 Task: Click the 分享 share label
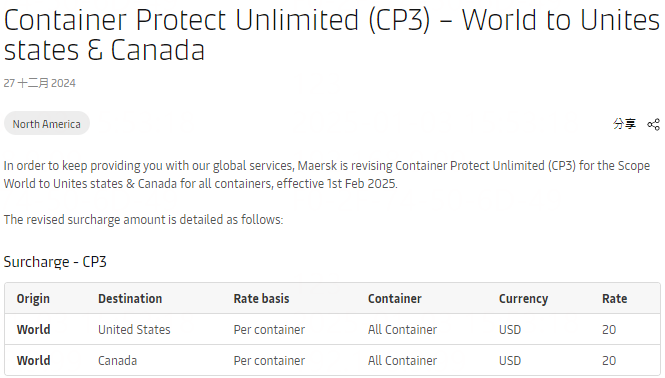pos(624,124)
